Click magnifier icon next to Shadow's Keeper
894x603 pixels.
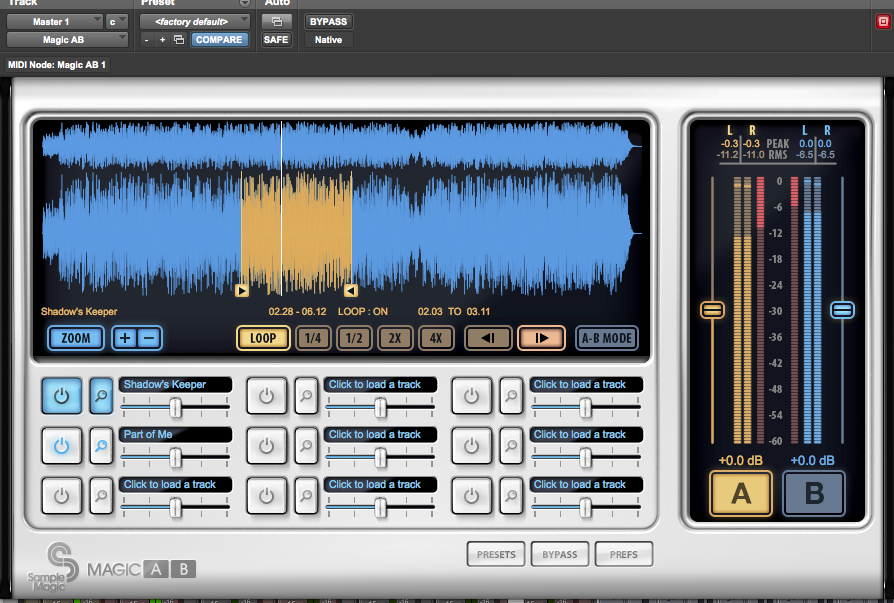101,395
